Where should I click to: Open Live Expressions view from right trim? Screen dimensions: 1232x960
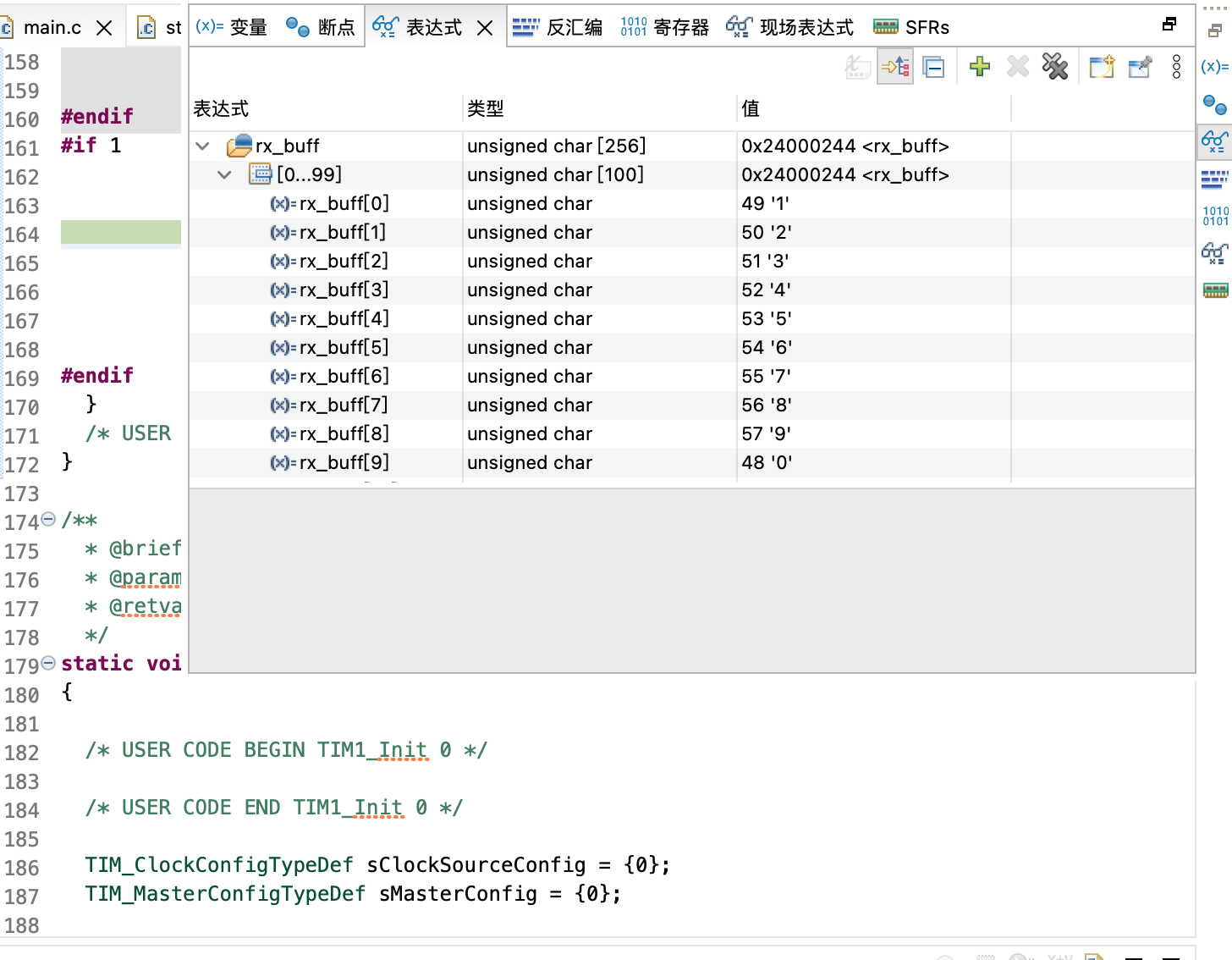(x=1214, y=253)
